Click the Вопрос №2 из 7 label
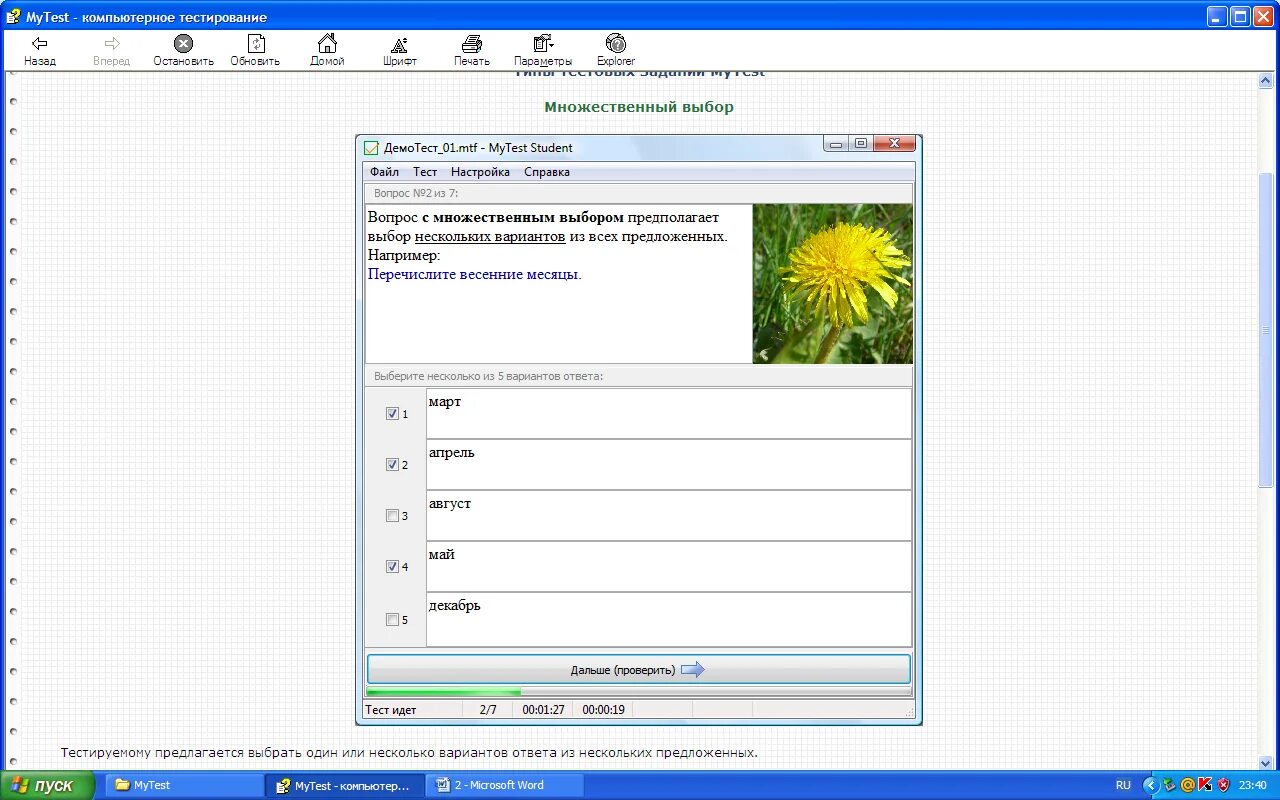1280x800 pixels. point(416,193)
